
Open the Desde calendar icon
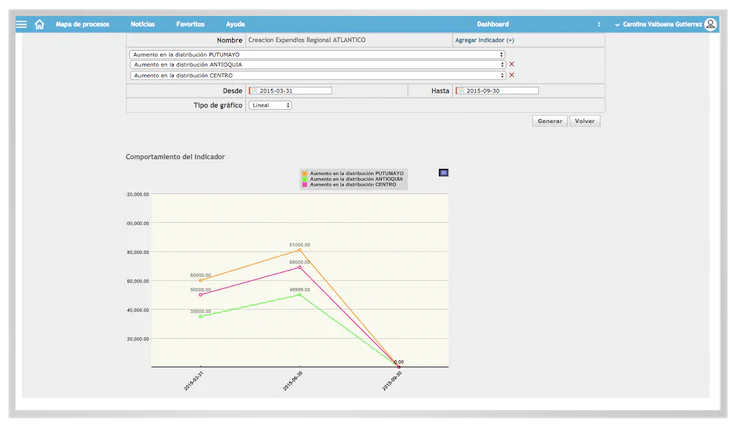click(x=253, y=91)
